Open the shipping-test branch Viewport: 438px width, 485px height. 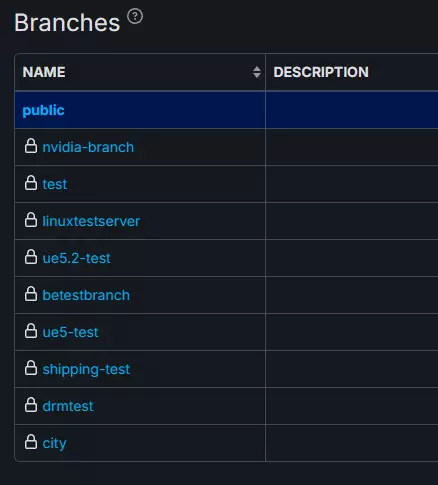pyautogui.click(x=86, y=370)
